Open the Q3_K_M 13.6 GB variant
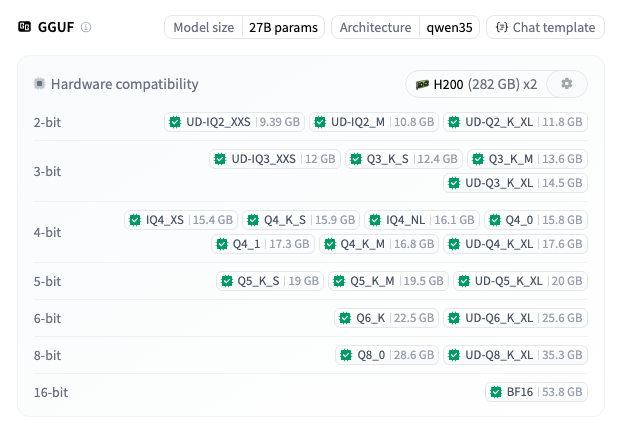Screen dimensions: 629x426 pos(528,159)
